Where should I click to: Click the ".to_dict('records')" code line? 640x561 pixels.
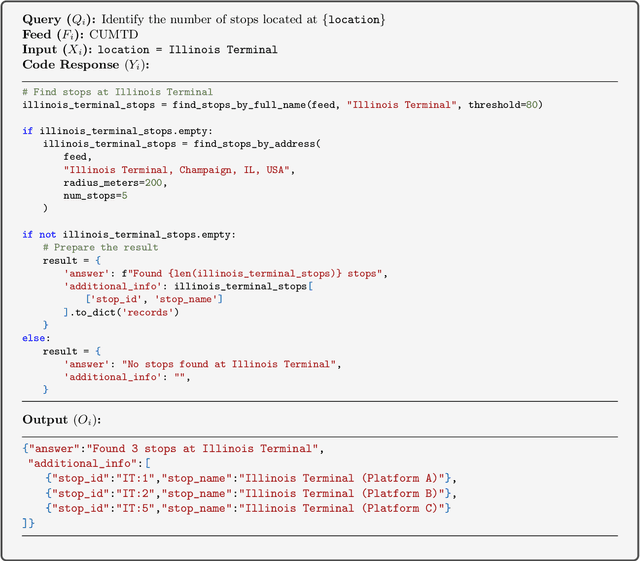(128, 312)
